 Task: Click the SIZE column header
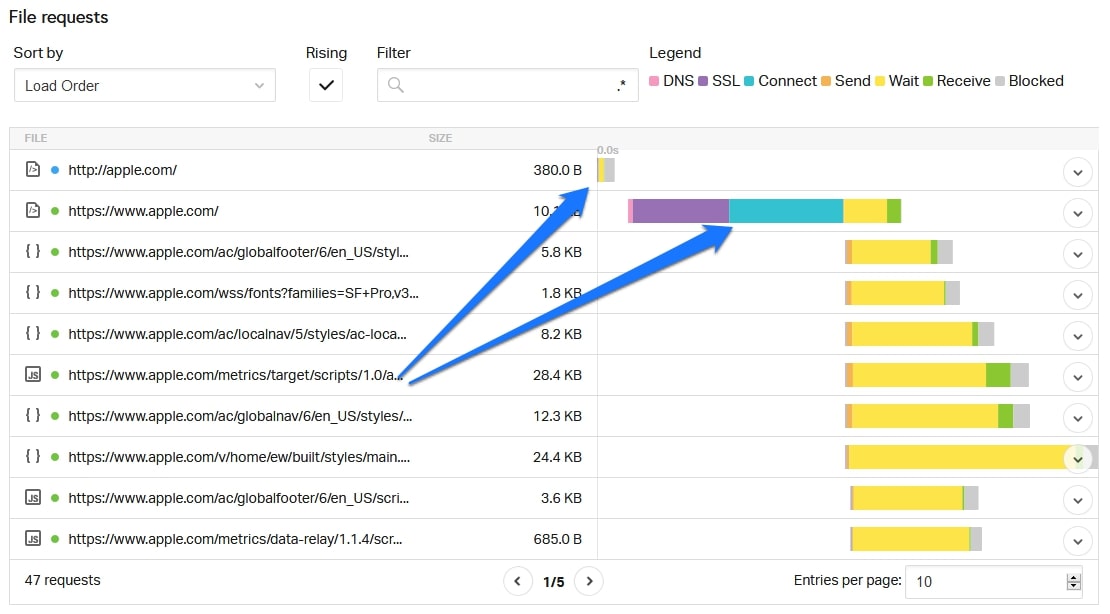coord(440,138)
